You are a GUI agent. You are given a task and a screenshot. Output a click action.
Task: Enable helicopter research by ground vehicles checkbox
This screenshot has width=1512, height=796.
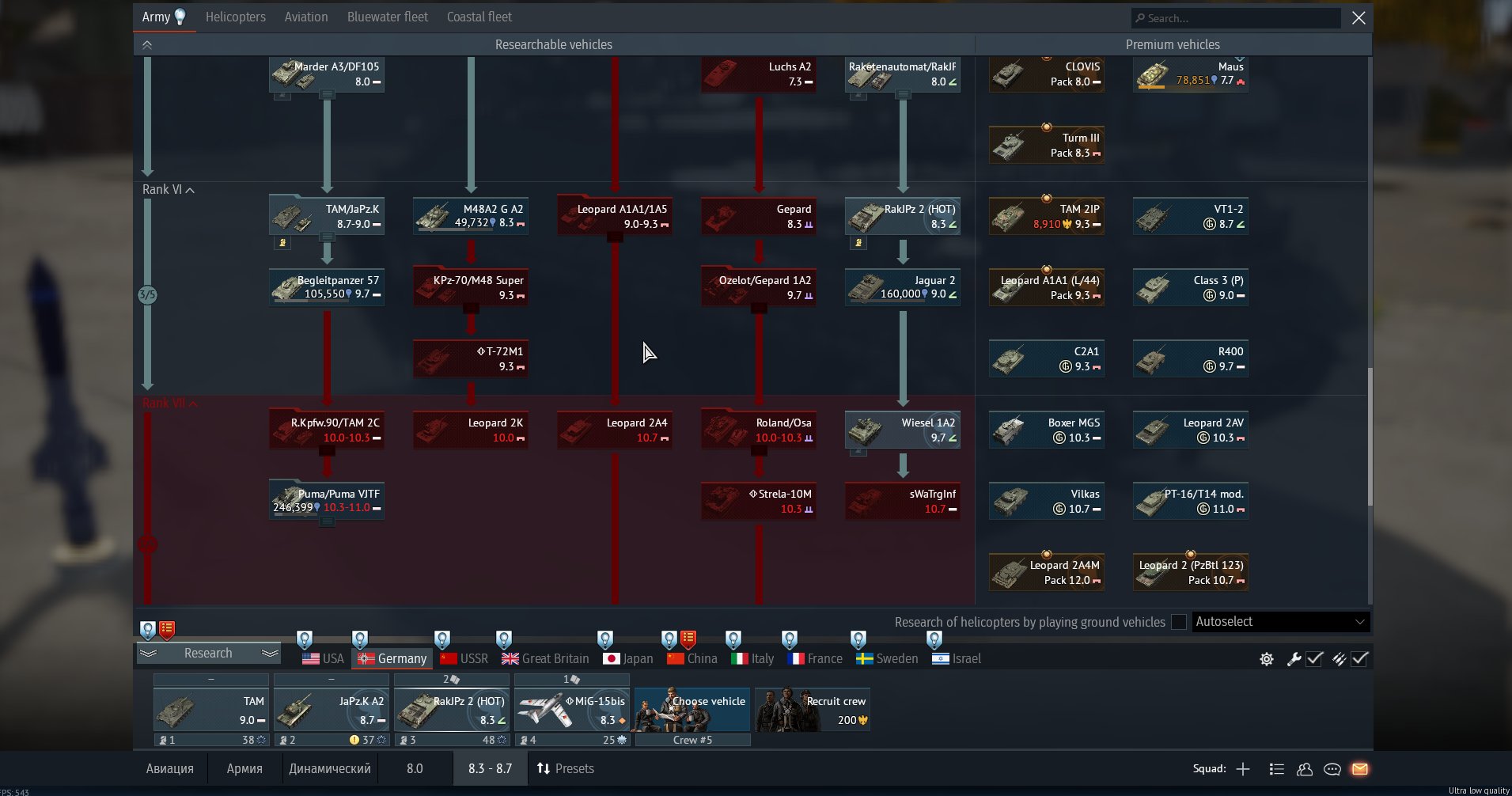[1179, 622]
